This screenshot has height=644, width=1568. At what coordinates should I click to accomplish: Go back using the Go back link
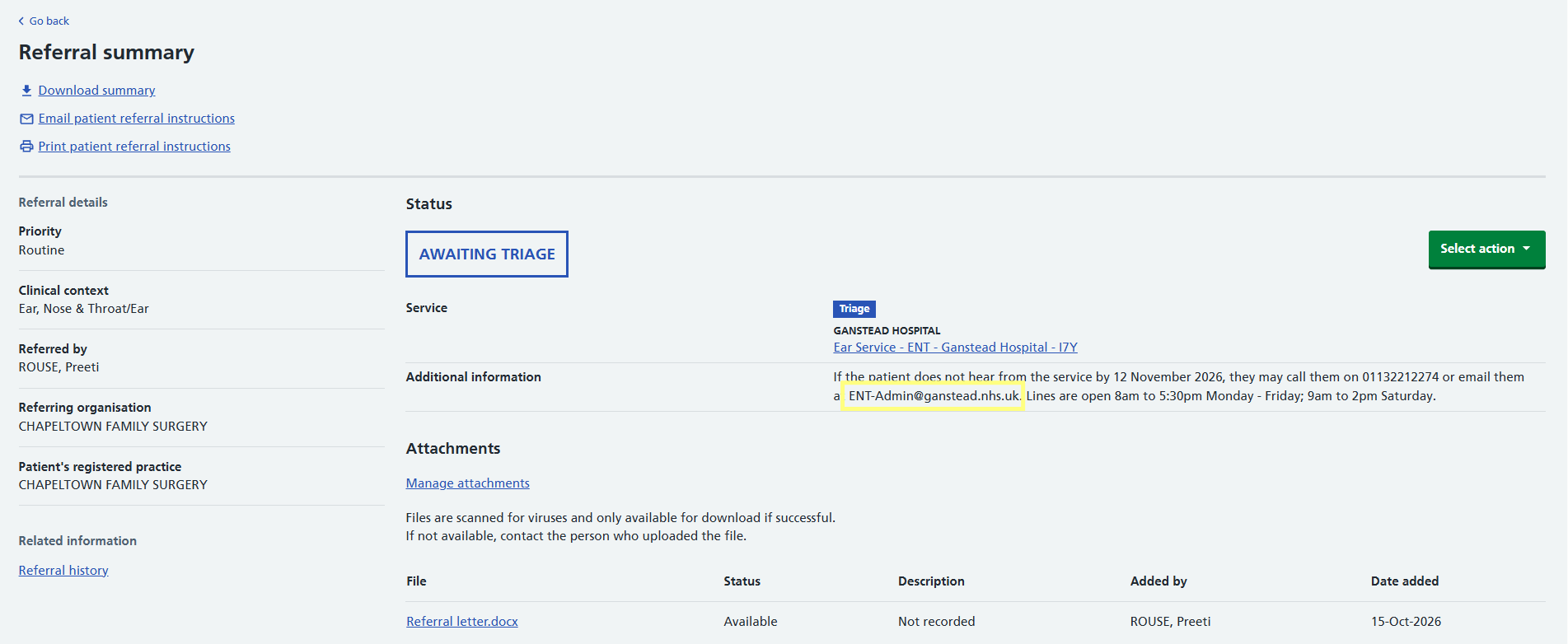[x=49, y=21]
